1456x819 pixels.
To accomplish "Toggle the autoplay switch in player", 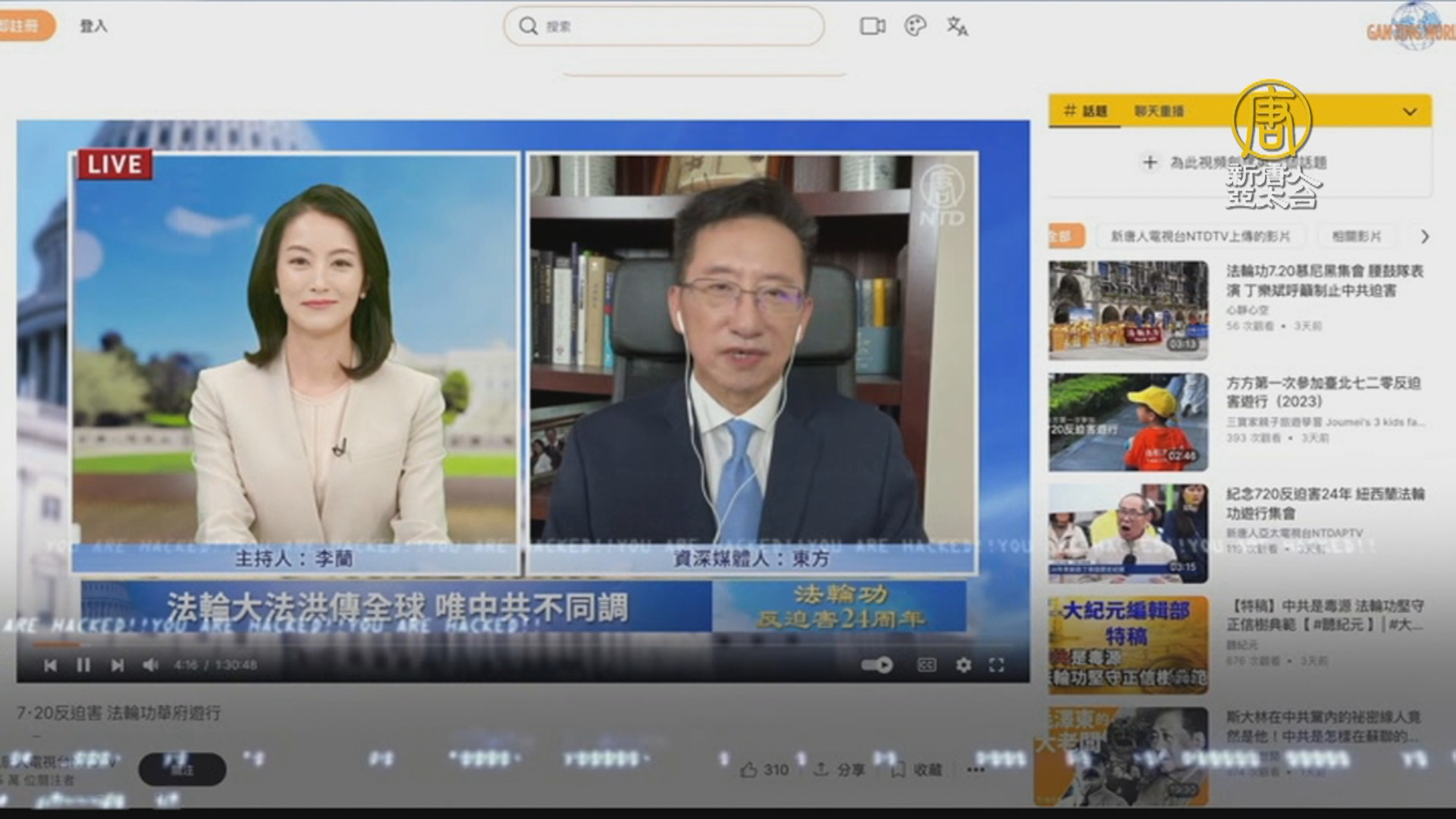I will pos(877,665).
